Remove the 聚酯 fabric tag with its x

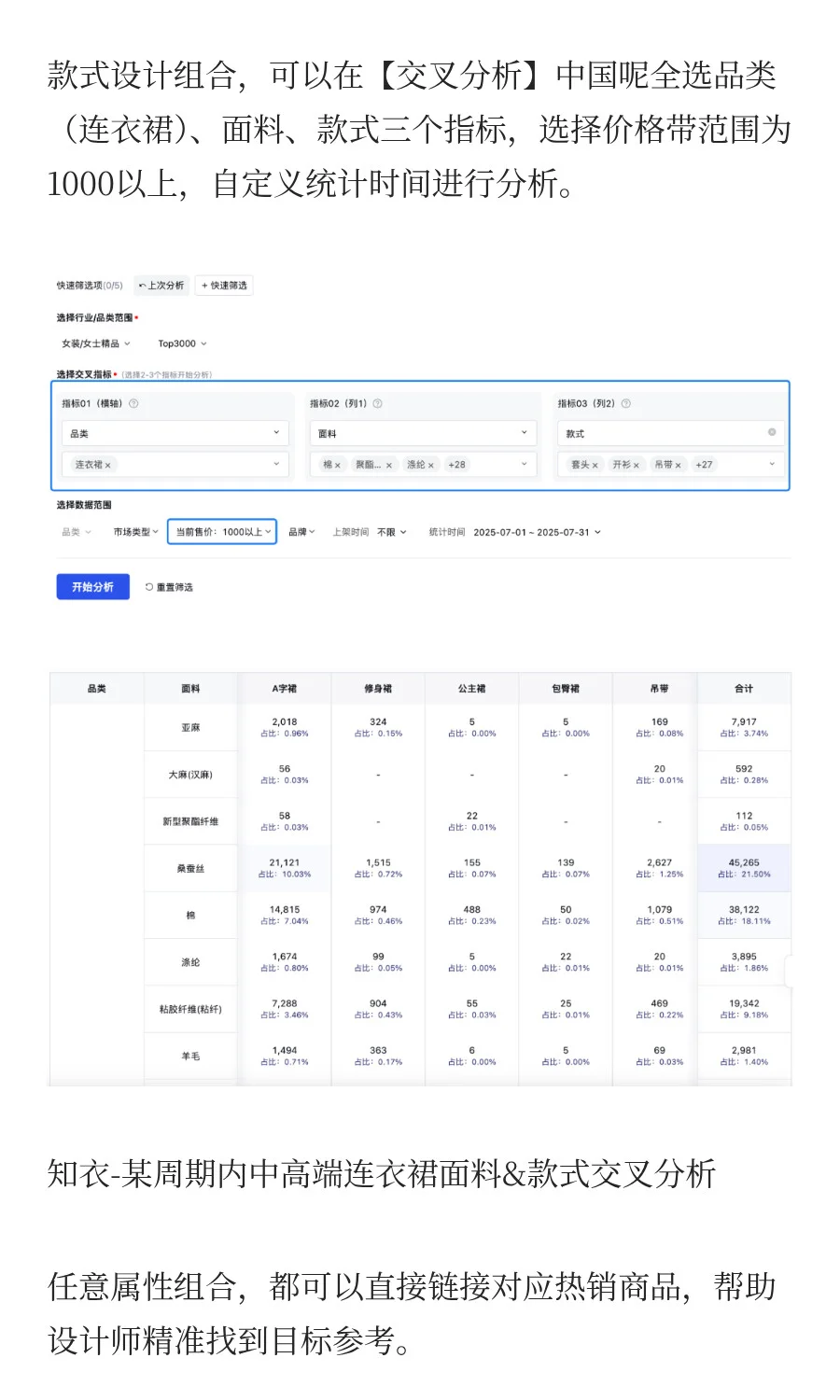click(x=389, y=465)
